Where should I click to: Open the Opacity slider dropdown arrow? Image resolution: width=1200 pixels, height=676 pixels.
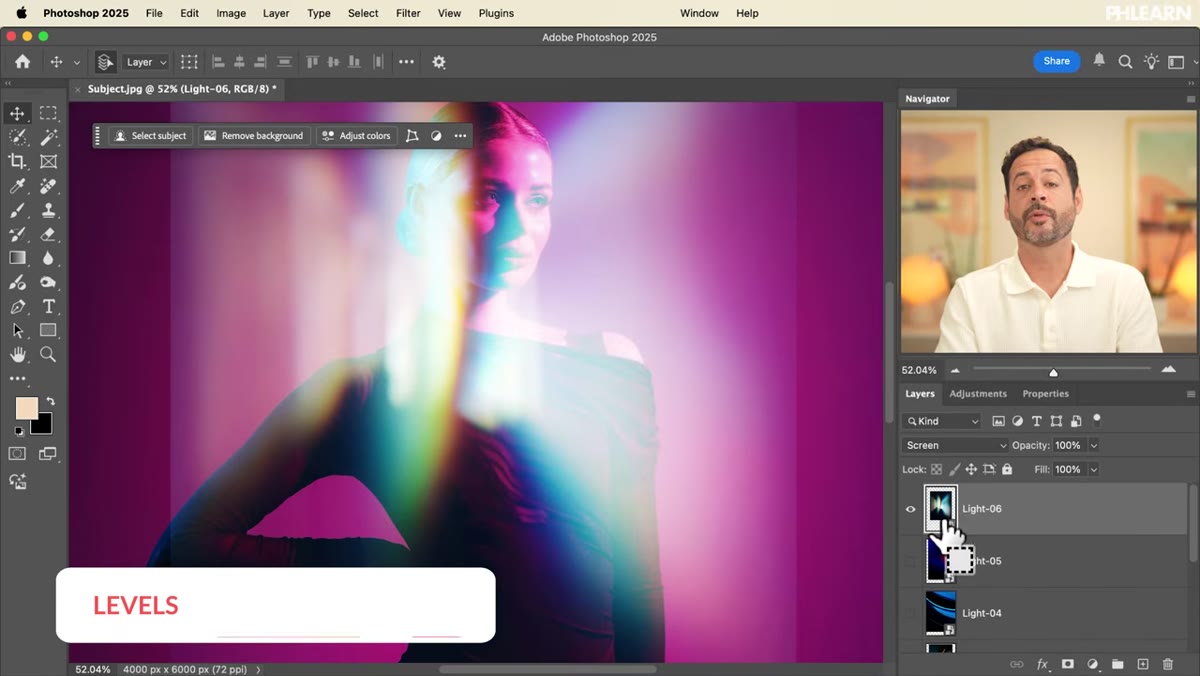pos(1093,445)
